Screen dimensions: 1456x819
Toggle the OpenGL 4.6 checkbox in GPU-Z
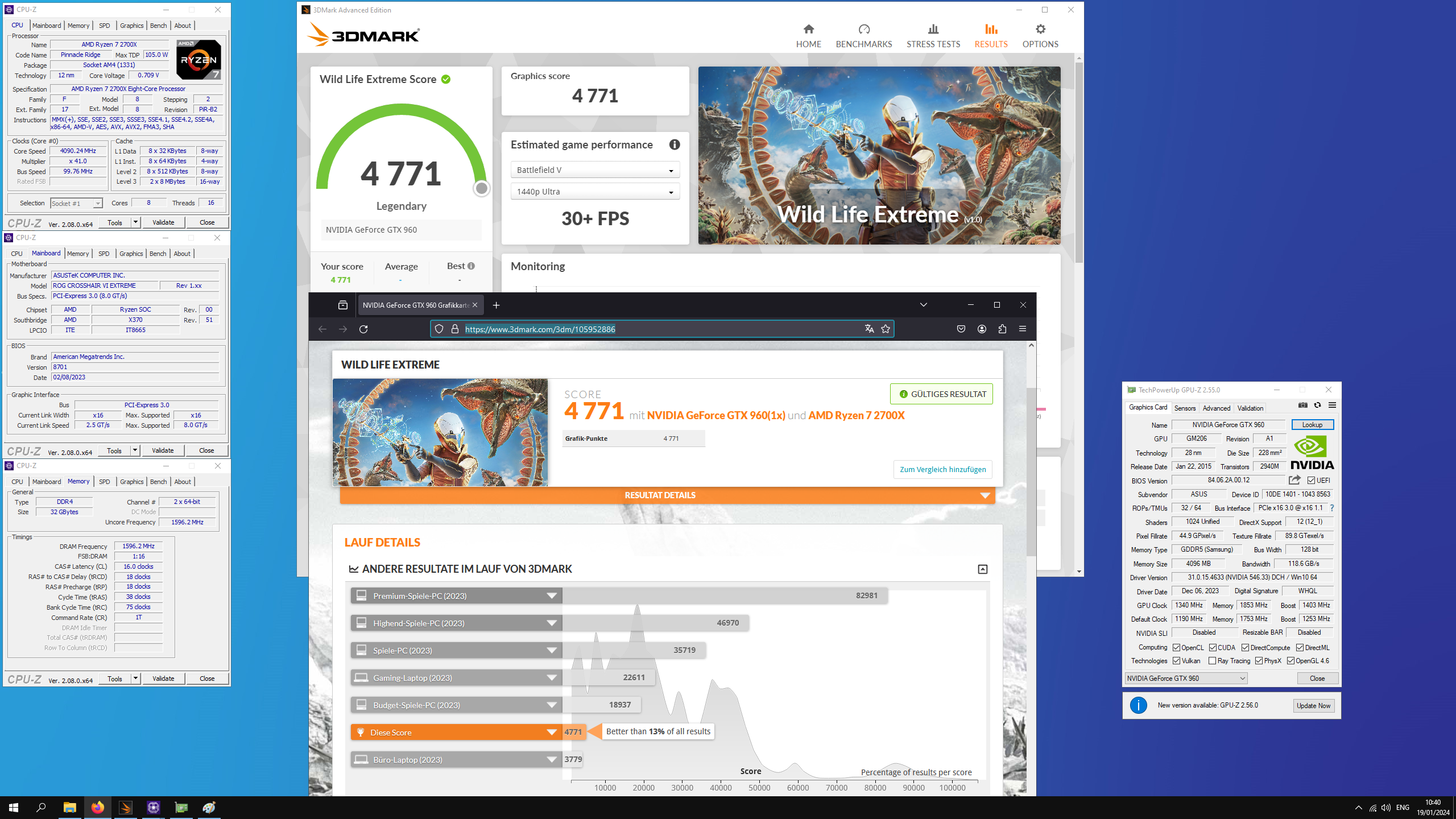(x=1290, y=661)
